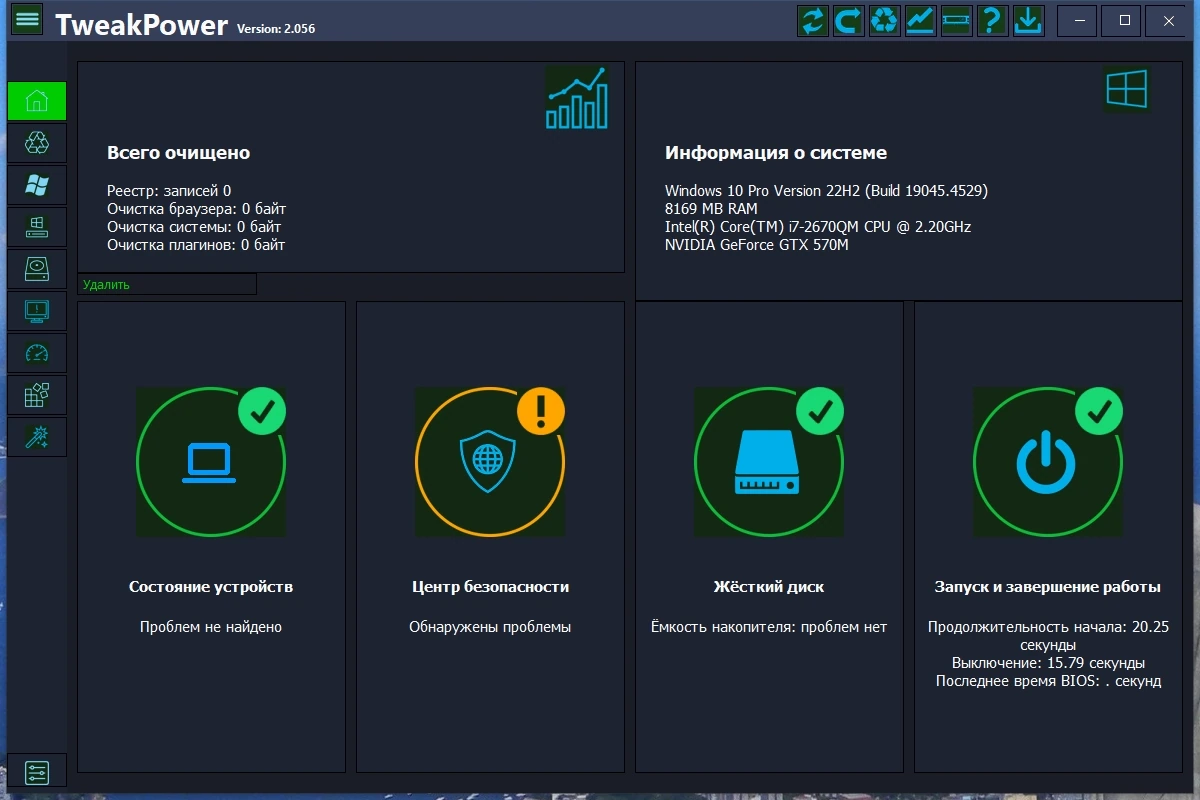The image size is (1200, 800).
Task: Click the redo curved arrow toolbar icon
Action: 849,20
